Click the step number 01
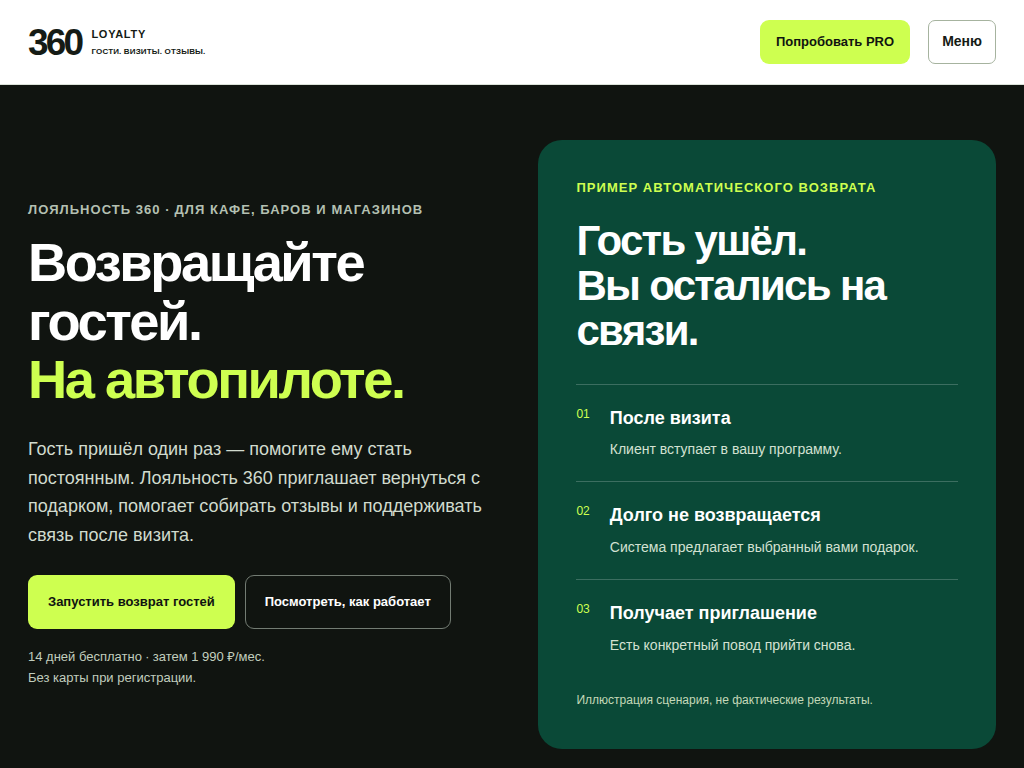Image resolution: width=1024 pixels, height=768 pixels. click(x=583, y=413)
